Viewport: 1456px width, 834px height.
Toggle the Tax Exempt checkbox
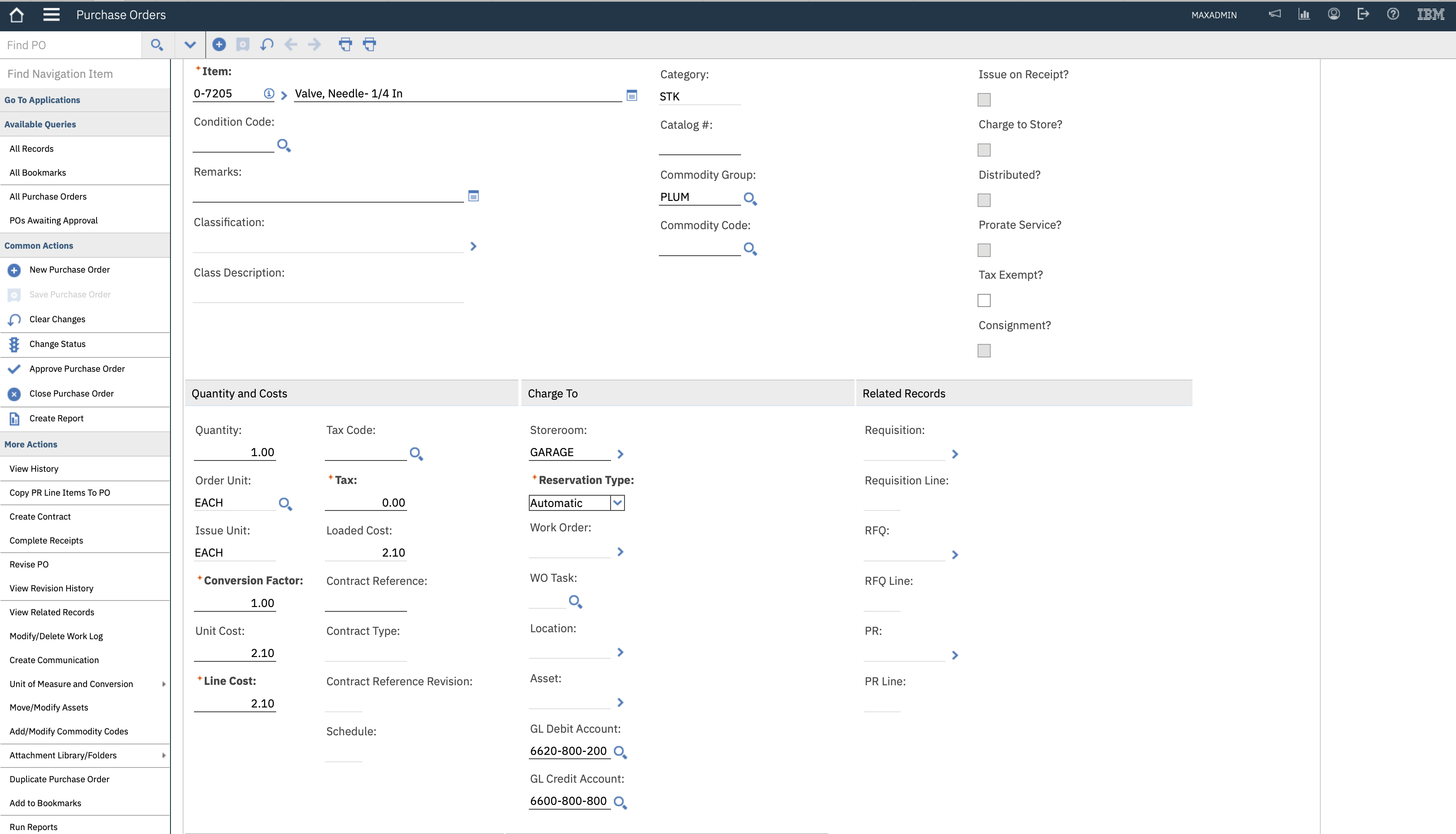984,300
